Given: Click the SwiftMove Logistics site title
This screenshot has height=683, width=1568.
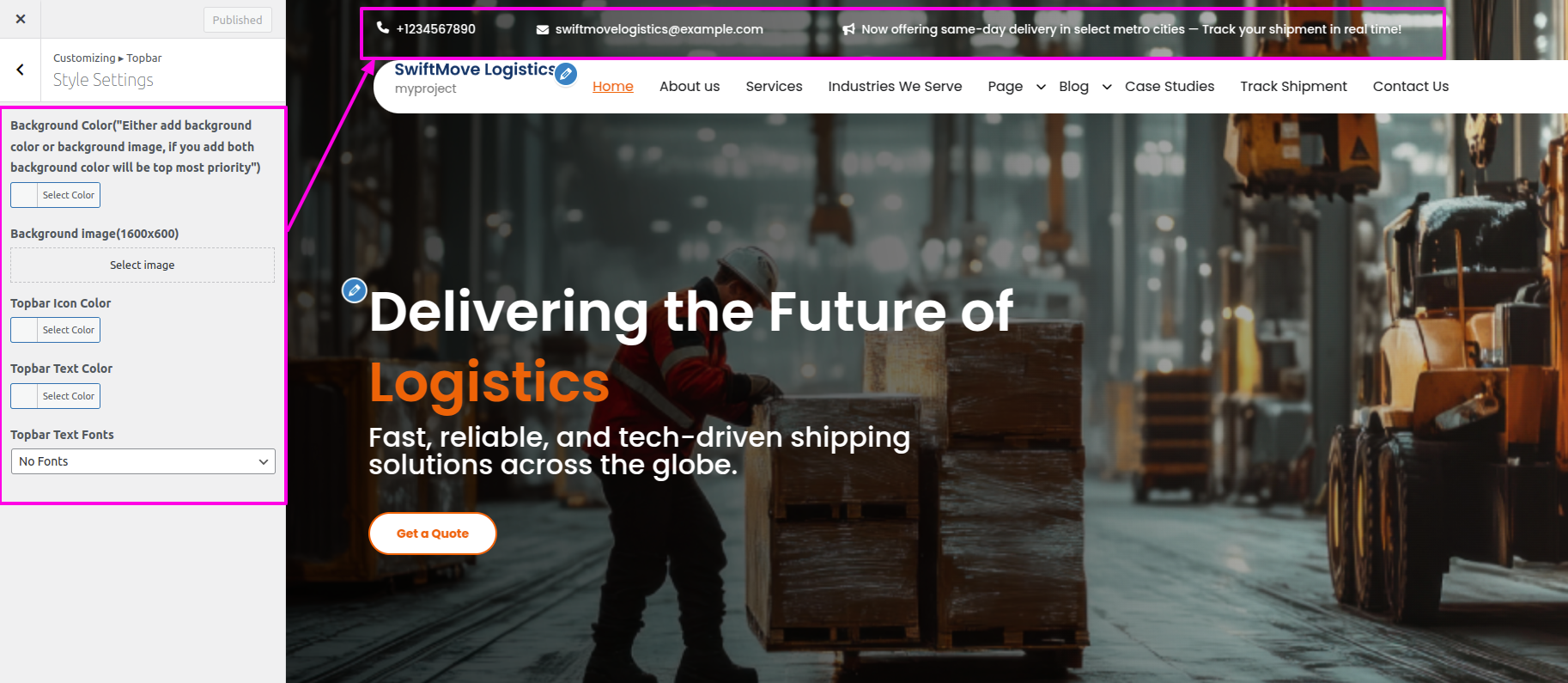Looking at the screenshot, I should pyautogui.click(x=475, y=70).
